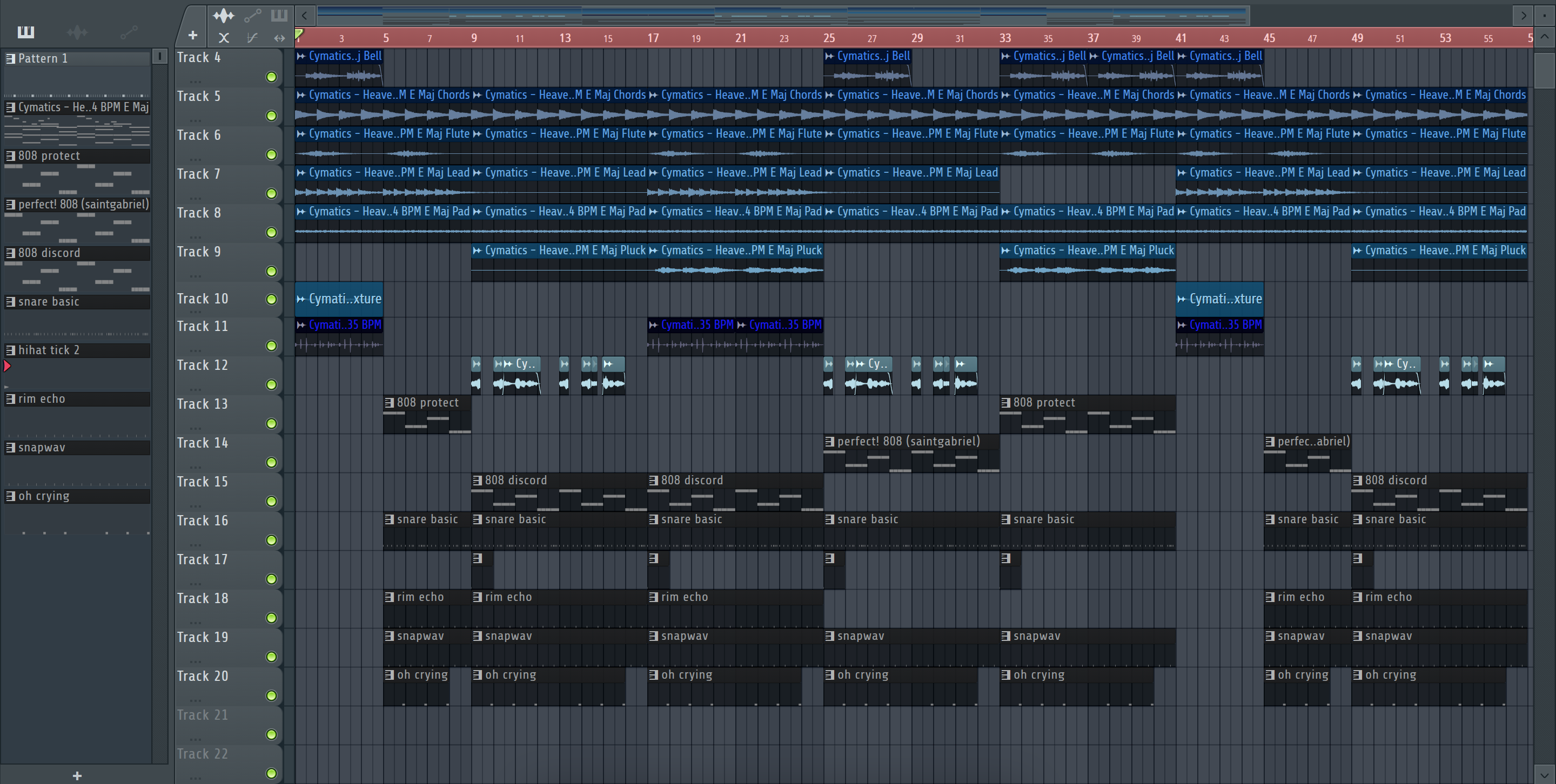The height and width of the screenshot is (784, 1556).
Task: Click the horizontal overview scrollbar at the top
Action: [783, 15]
